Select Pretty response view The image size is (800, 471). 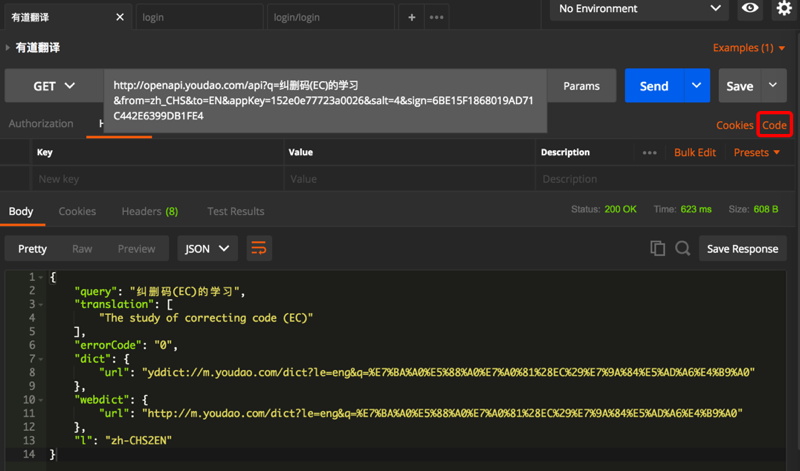[x=32, y=249]
